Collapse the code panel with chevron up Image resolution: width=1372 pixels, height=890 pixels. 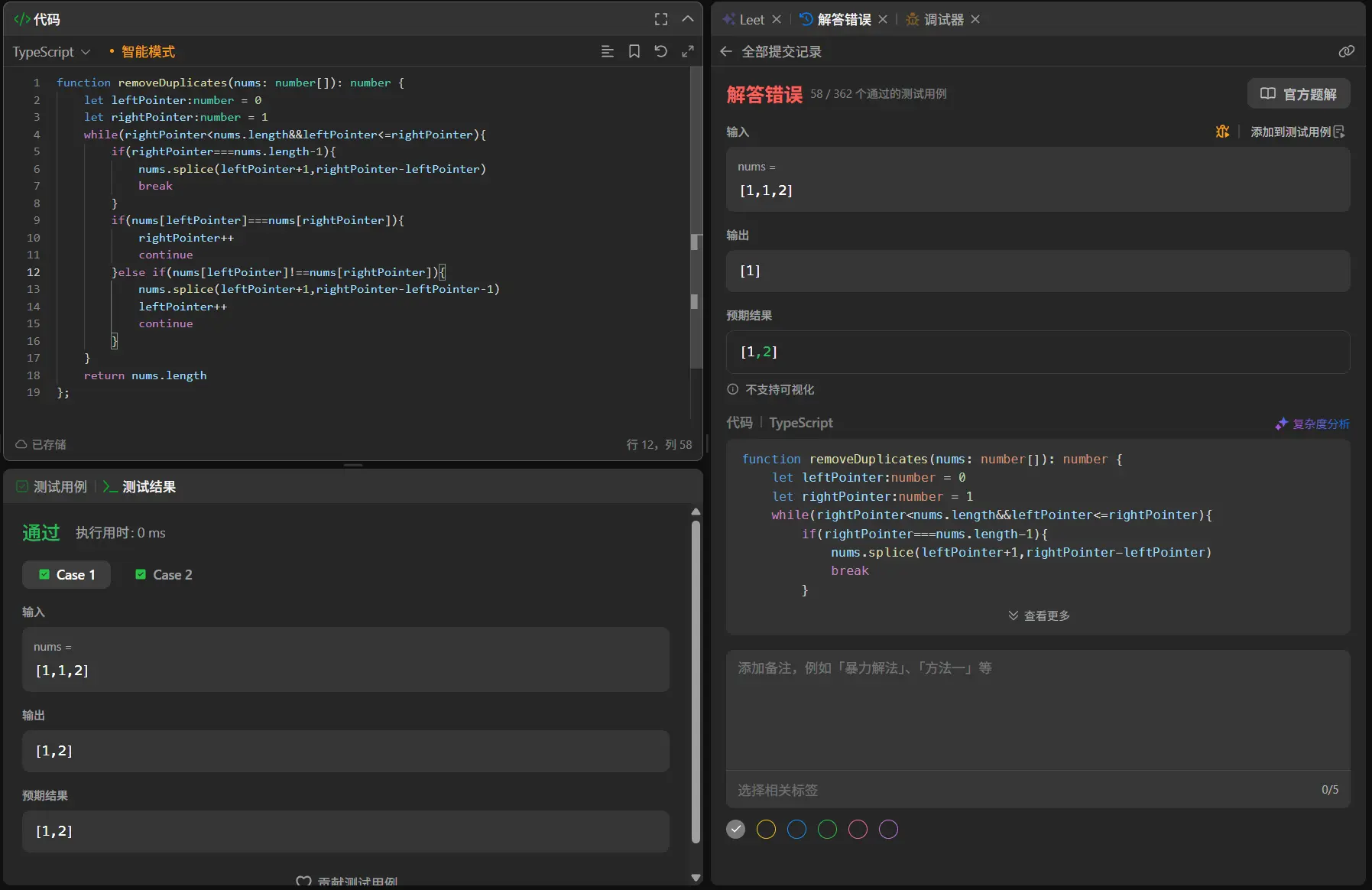coord(688,19)
